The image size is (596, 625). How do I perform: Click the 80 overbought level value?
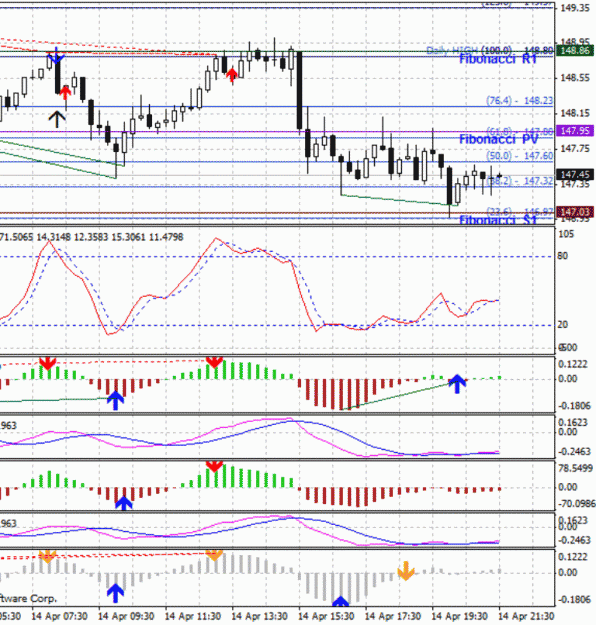563,256
